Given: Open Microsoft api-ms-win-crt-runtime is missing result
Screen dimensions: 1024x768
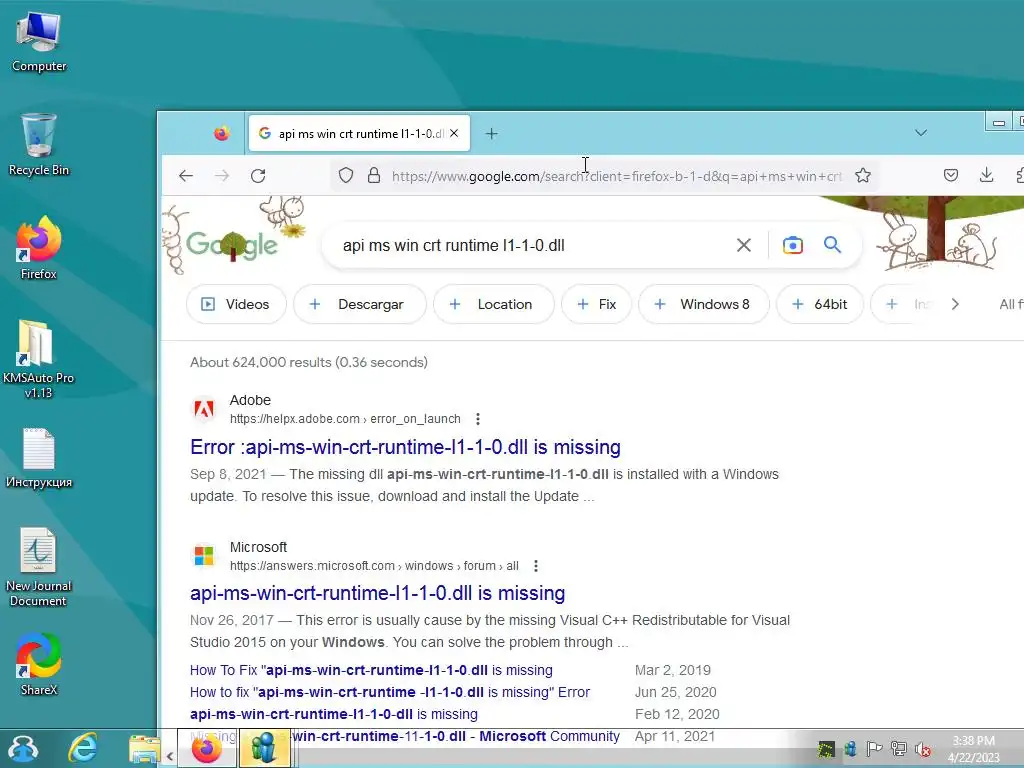Looking at the screenshot, I should pyautogui.click(x=377, y=593).
